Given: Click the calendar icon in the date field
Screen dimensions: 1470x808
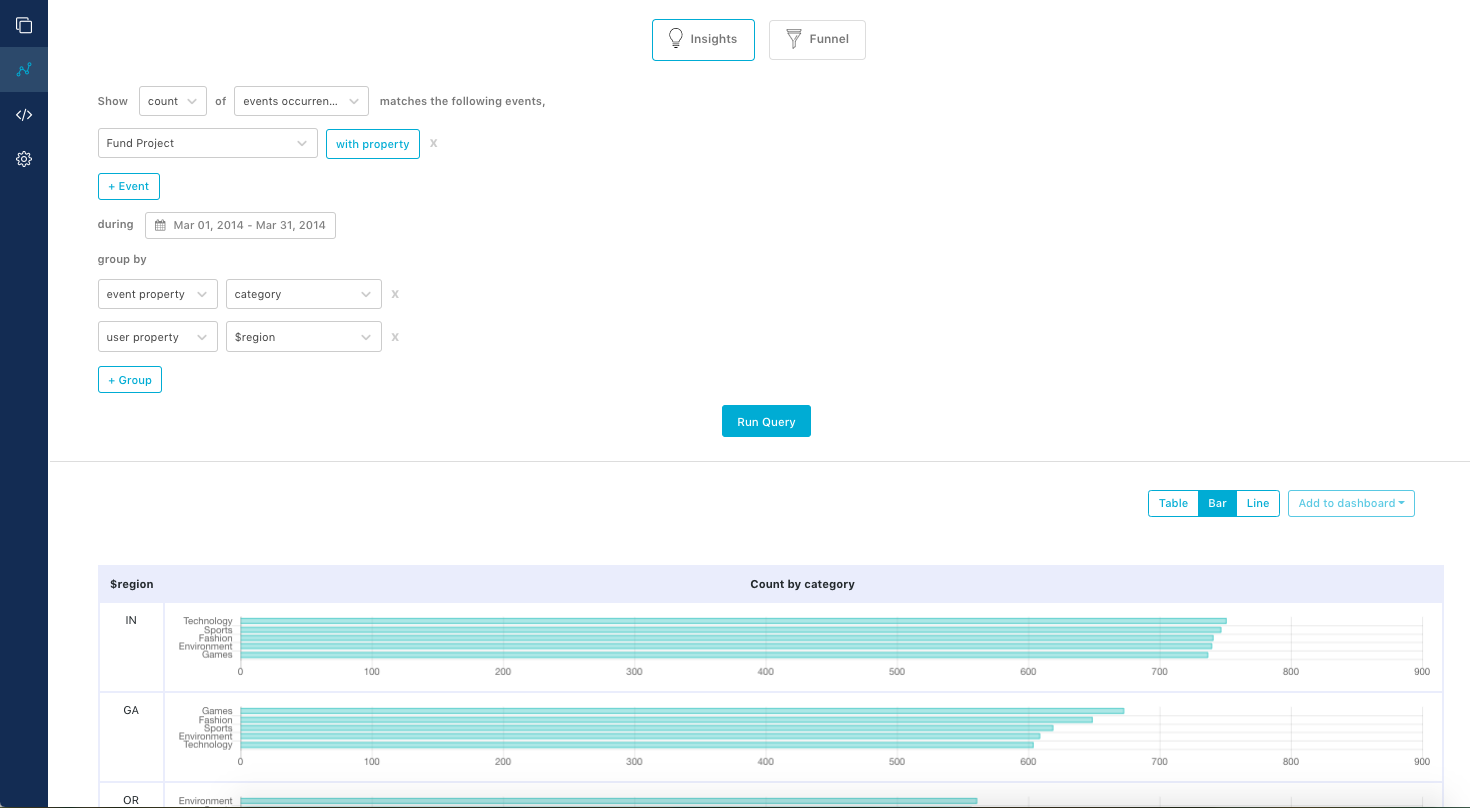Looking at the screenshot, I should point(160,225).
